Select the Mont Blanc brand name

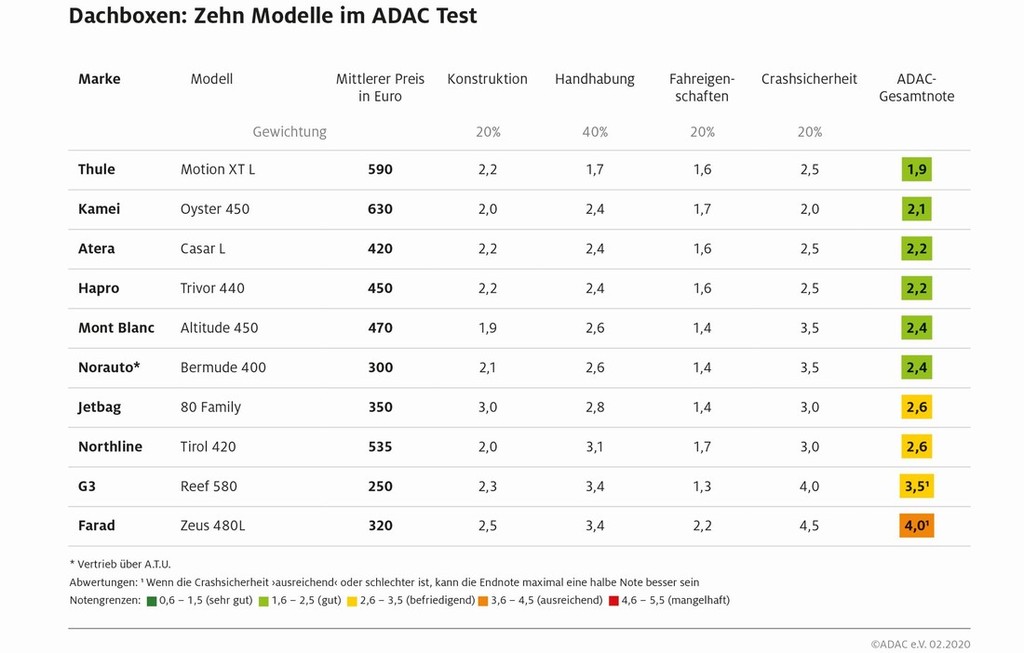(116, 328)
